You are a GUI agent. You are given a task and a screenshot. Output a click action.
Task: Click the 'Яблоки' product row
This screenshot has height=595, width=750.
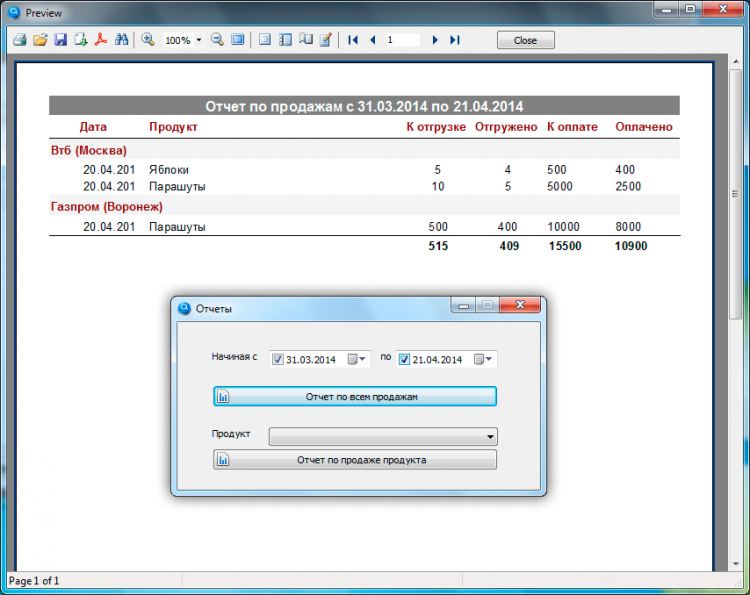pyautogui.click(x=169, y=170)
